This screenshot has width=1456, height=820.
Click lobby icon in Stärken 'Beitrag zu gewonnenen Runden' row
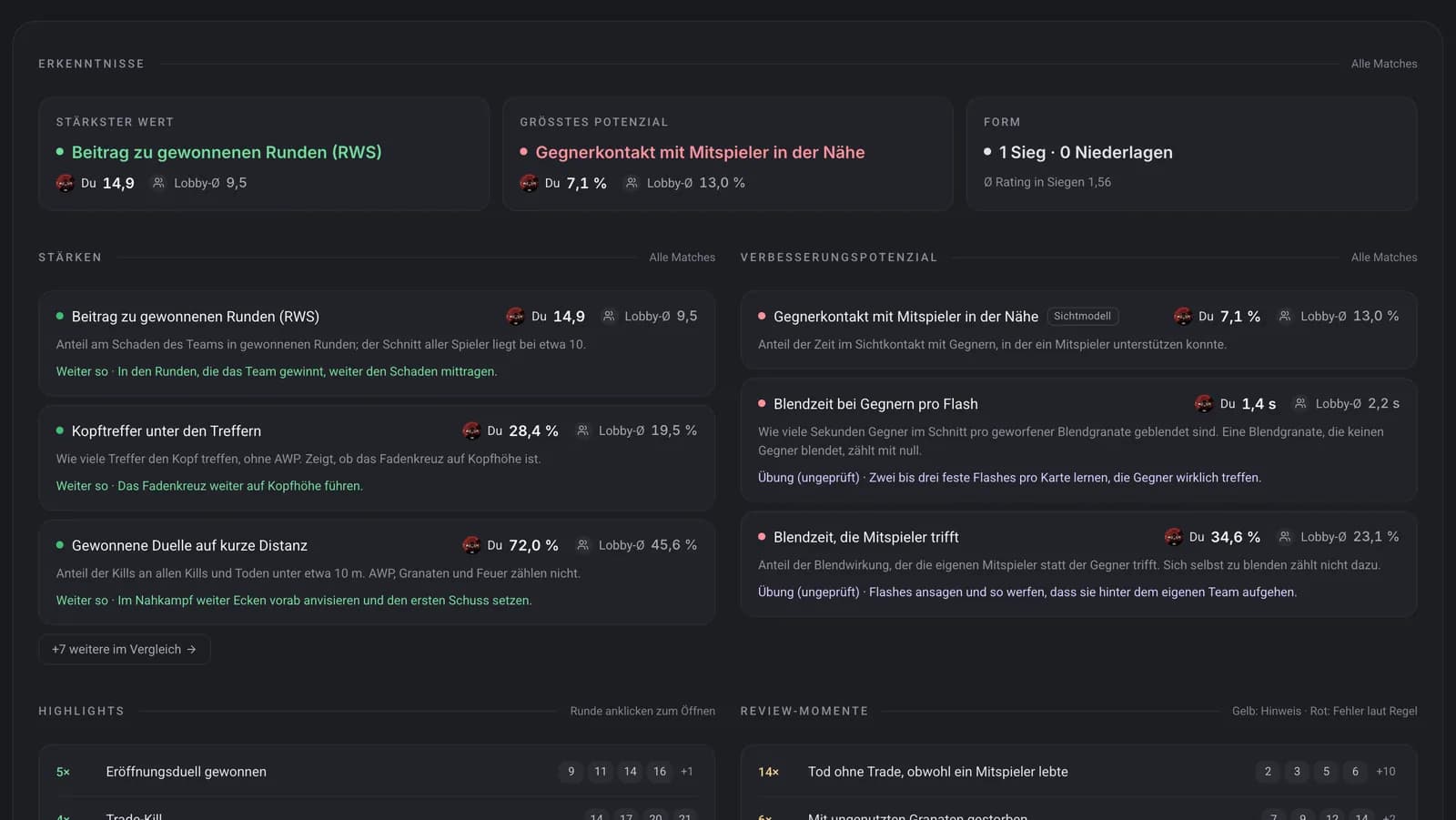point(609,316)
